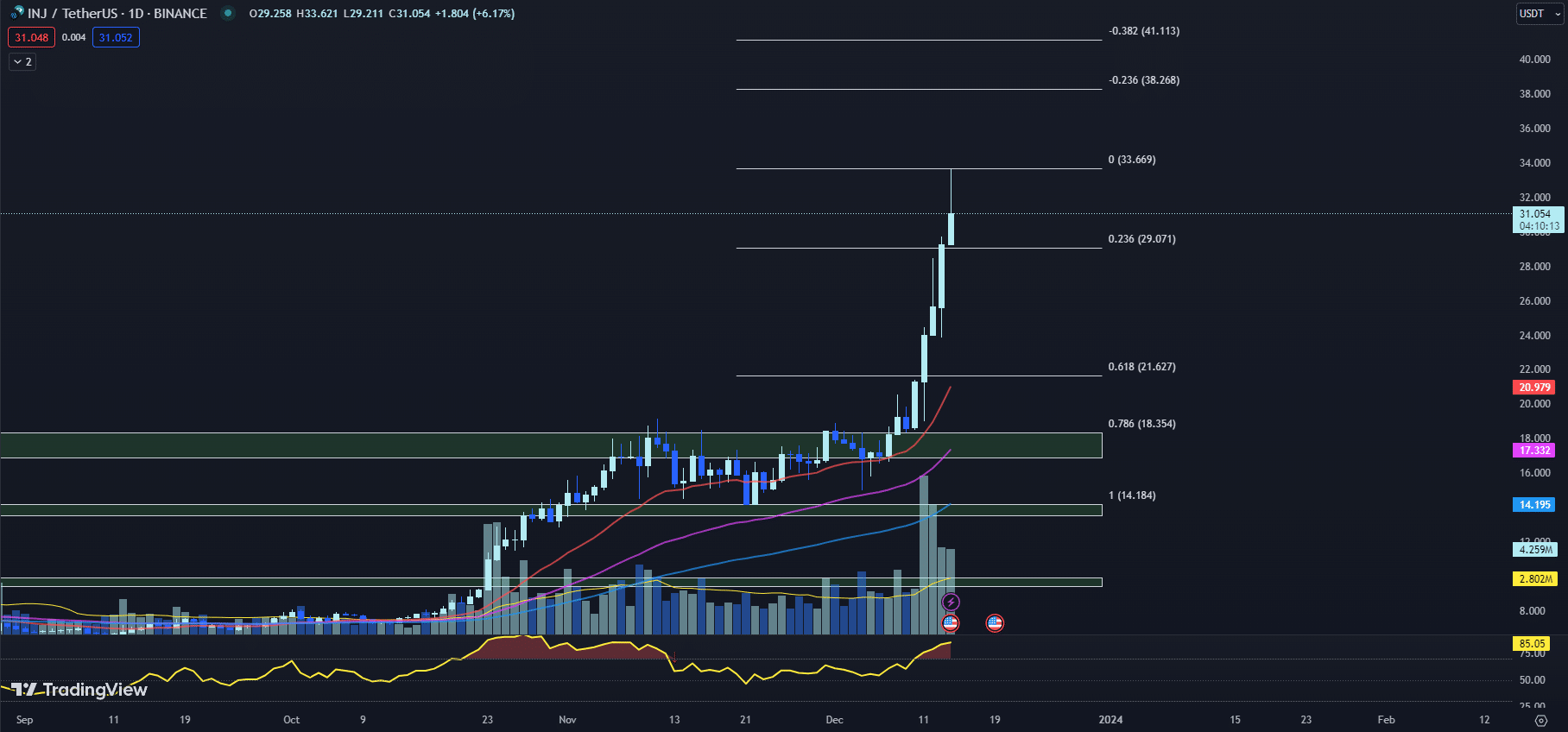The image size is (1568, 732).
Task: Click the INJ coin logo beside the symbol
Action: [16, 13]
